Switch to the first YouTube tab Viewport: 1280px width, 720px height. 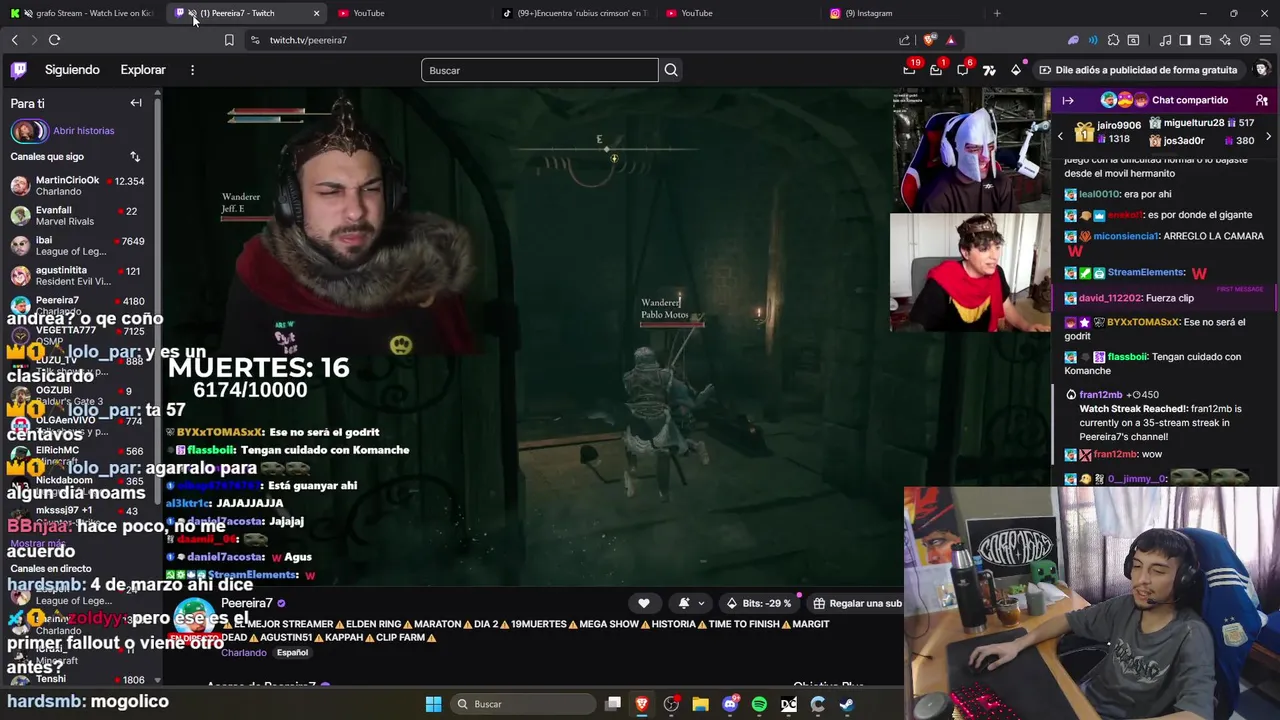pos(410,13)
